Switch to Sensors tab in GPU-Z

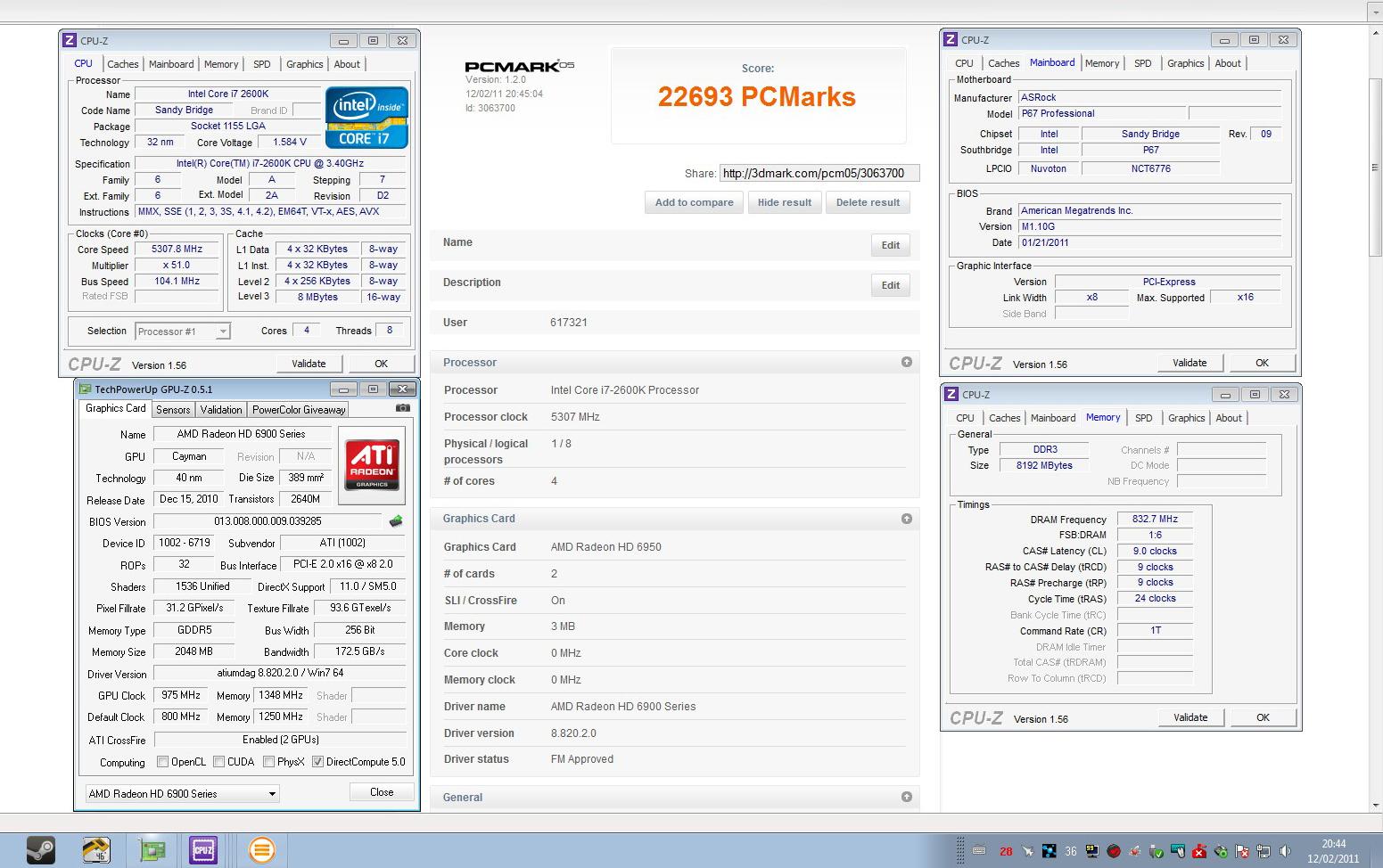(x=173, y=410)
